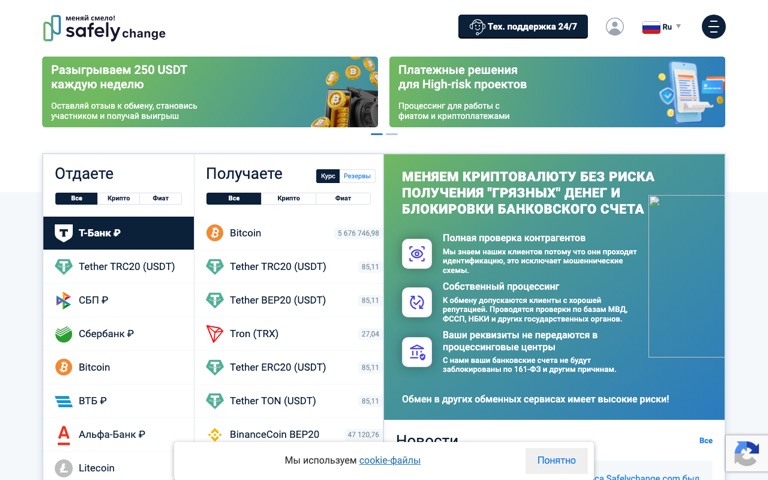Click the Russian flag language icon

(651, 27)
